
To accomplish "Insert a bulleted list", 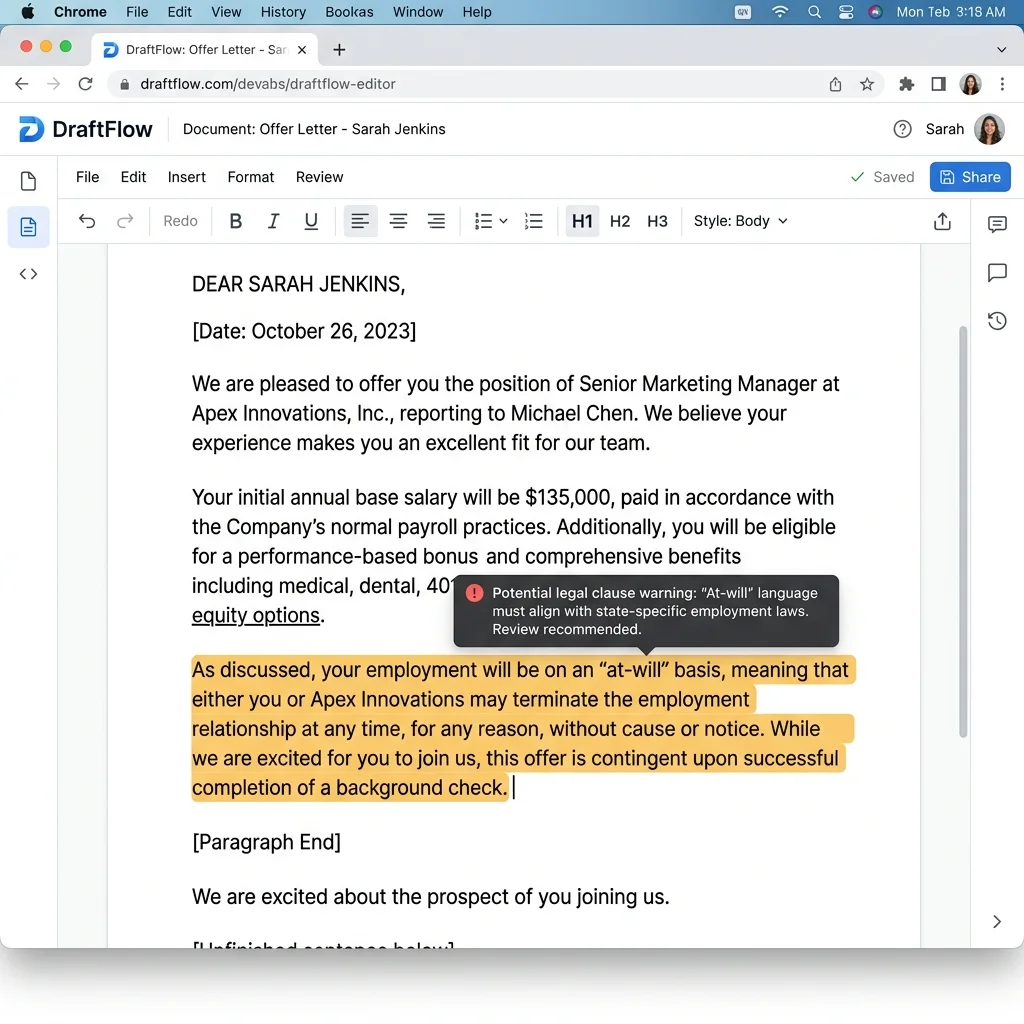I will coord(483,221).
